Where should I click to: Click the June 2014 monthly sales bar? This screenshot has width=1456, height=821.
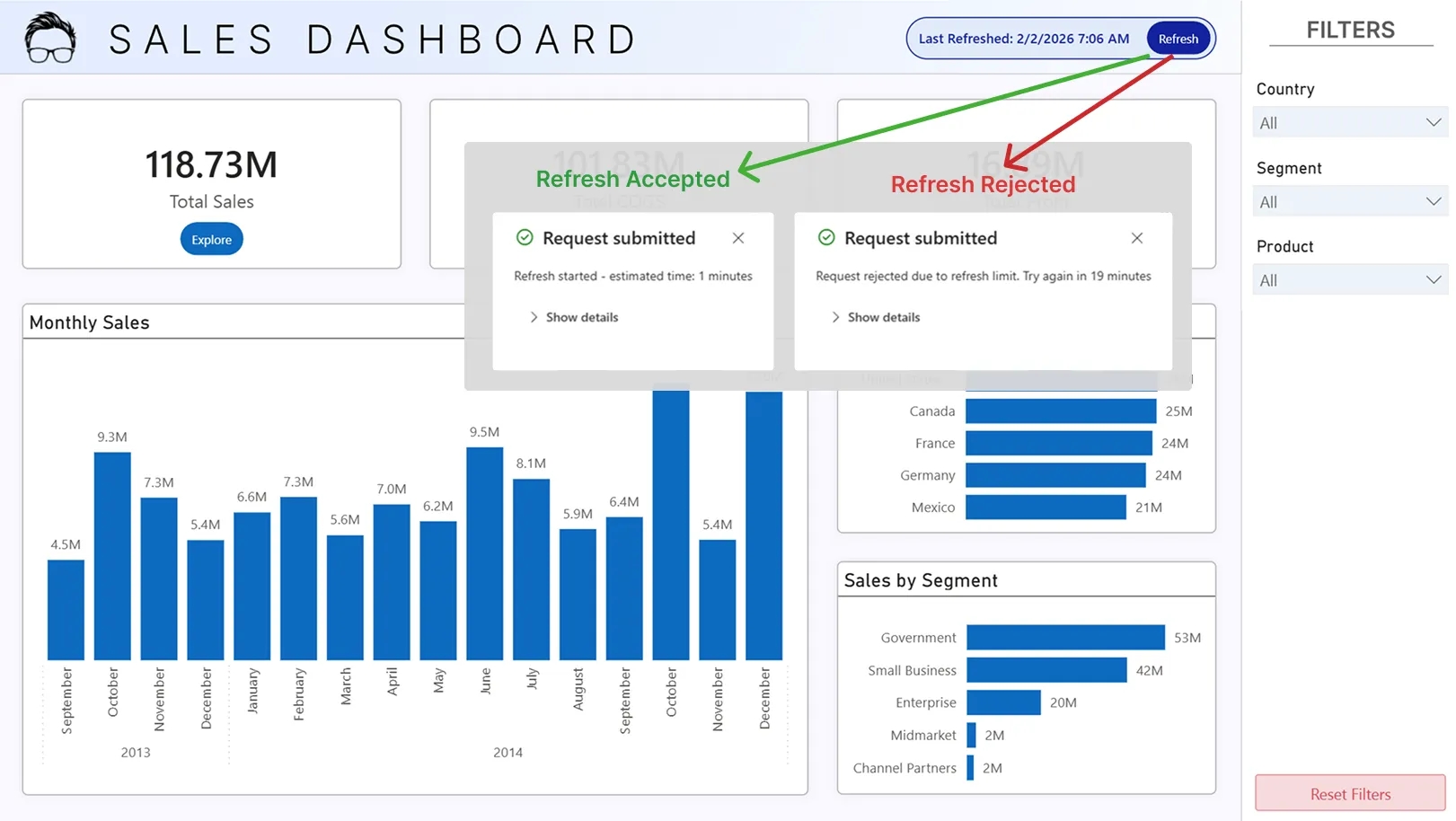click(x=485, y=553)
